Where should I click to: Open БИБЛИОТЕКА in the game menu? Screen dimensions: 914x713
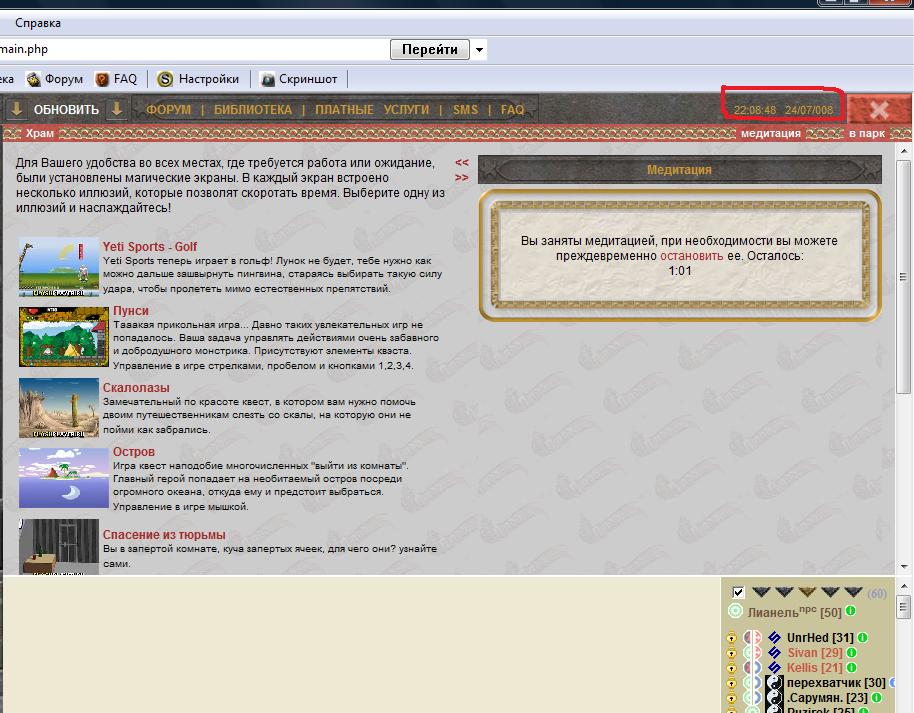click(252, 110)
